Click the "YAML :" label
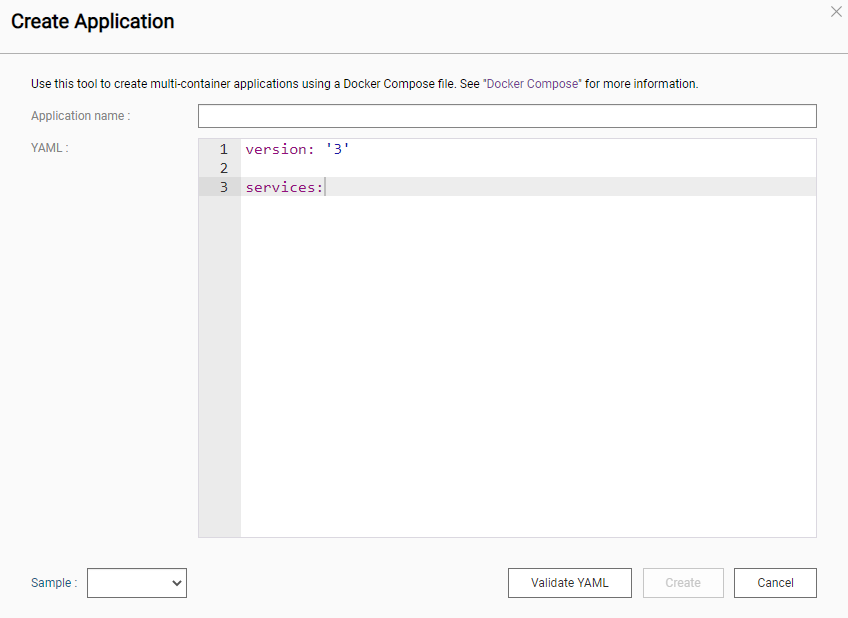This screenshot has height=618, width=848. (x=50, y=148)
